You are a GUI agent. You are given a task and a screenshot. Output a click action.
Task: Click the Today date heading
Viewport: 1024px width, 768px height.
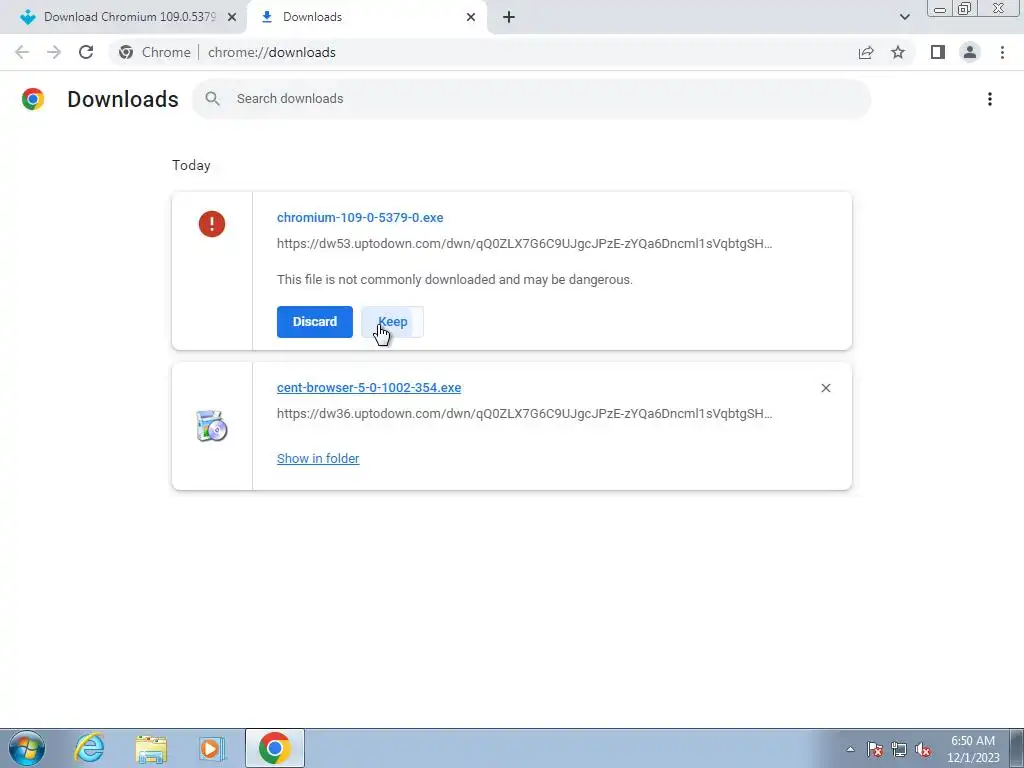191,165
